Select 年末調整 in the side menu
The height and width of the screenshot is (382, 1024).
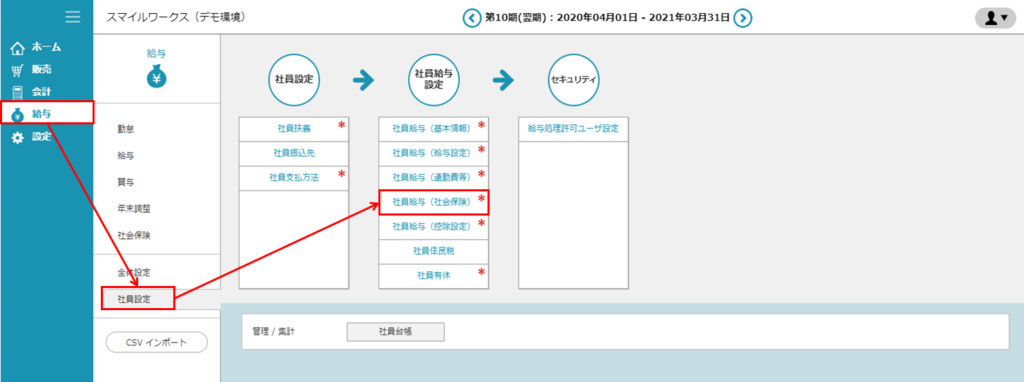pos(134,208)
